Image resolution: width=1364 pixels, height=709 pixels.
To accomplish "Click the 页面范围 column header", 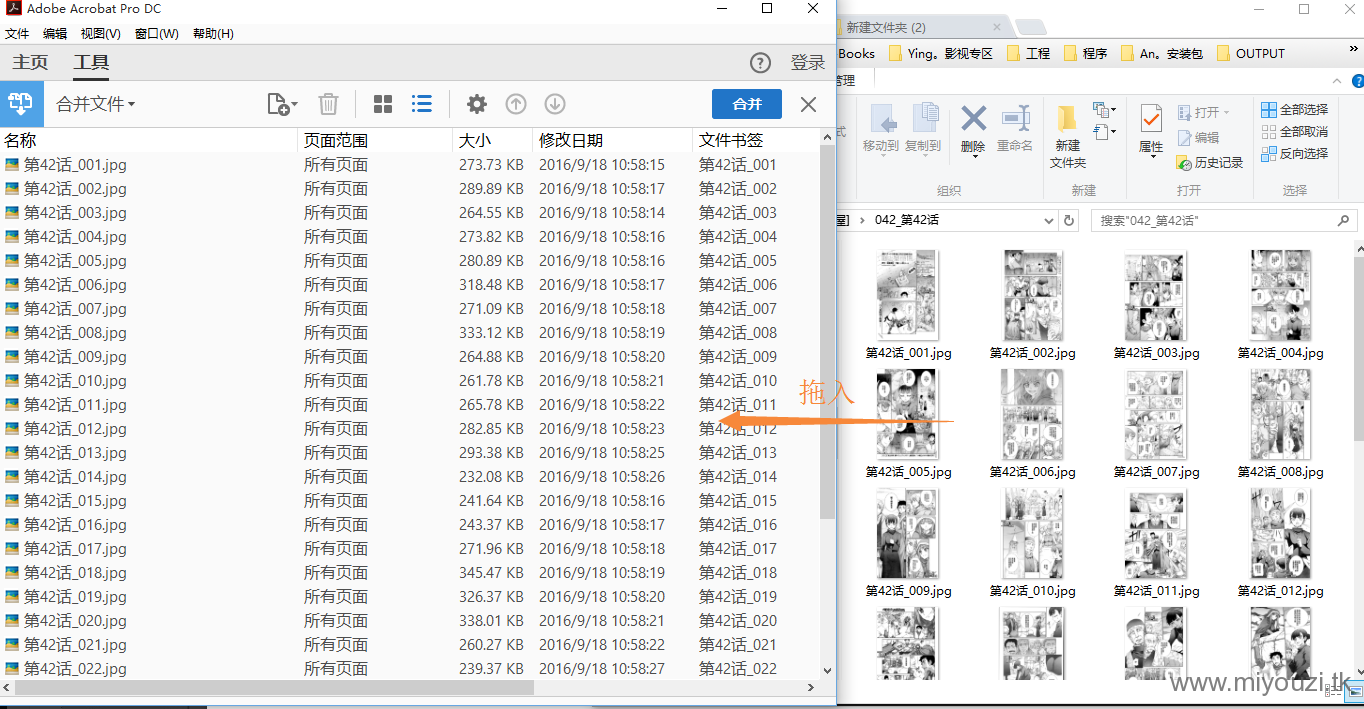I will [376, 140].
